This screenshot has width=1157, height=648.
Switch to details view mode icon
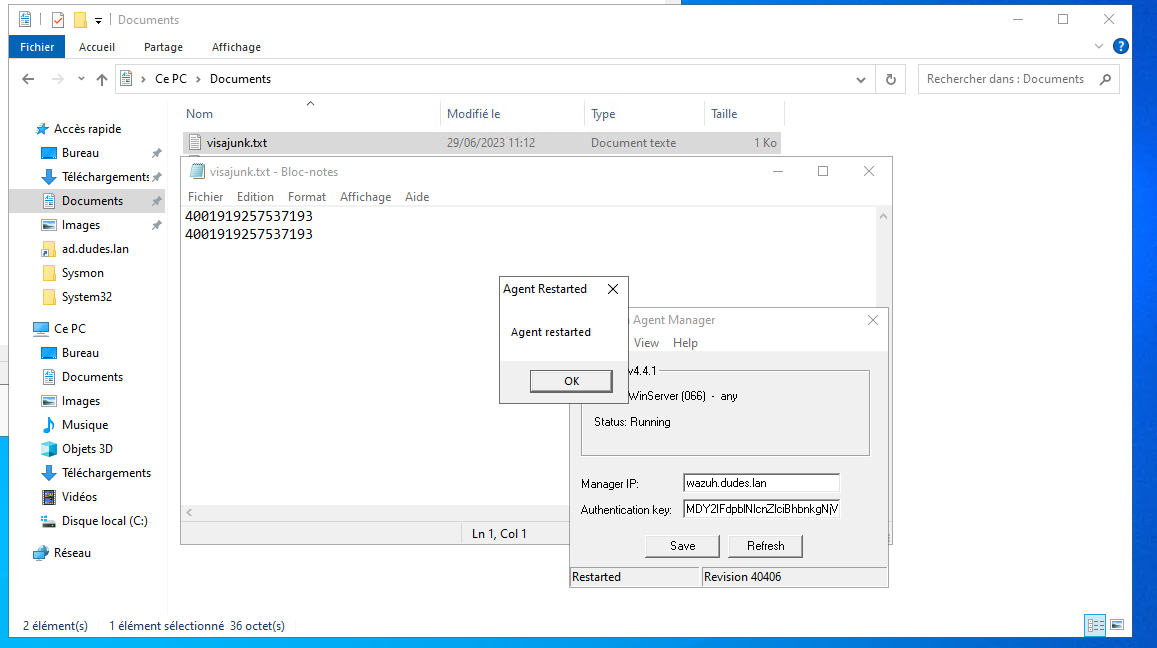point(1095,625)
